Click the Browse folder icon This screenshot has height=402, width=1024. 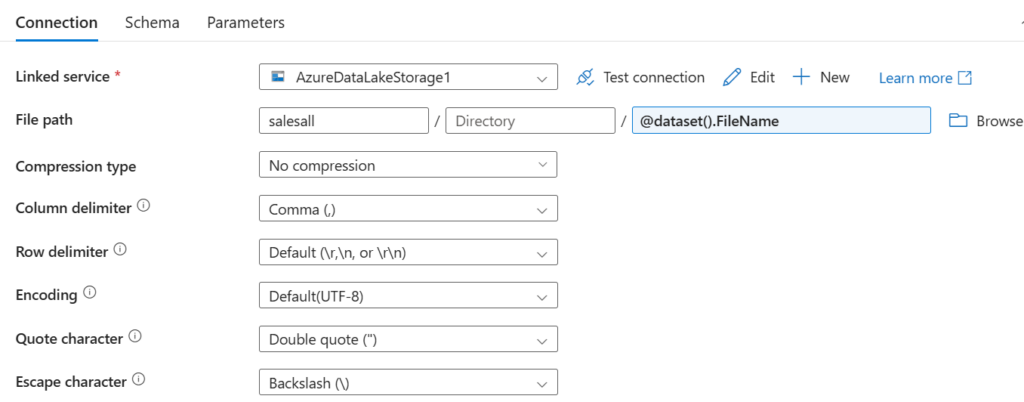[958, 121]
